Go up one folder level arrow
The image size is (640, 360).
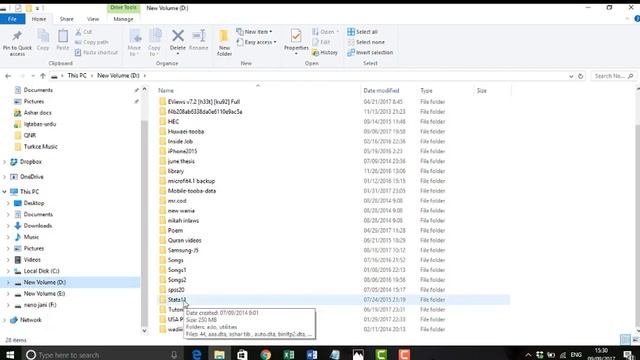(42, 76)
